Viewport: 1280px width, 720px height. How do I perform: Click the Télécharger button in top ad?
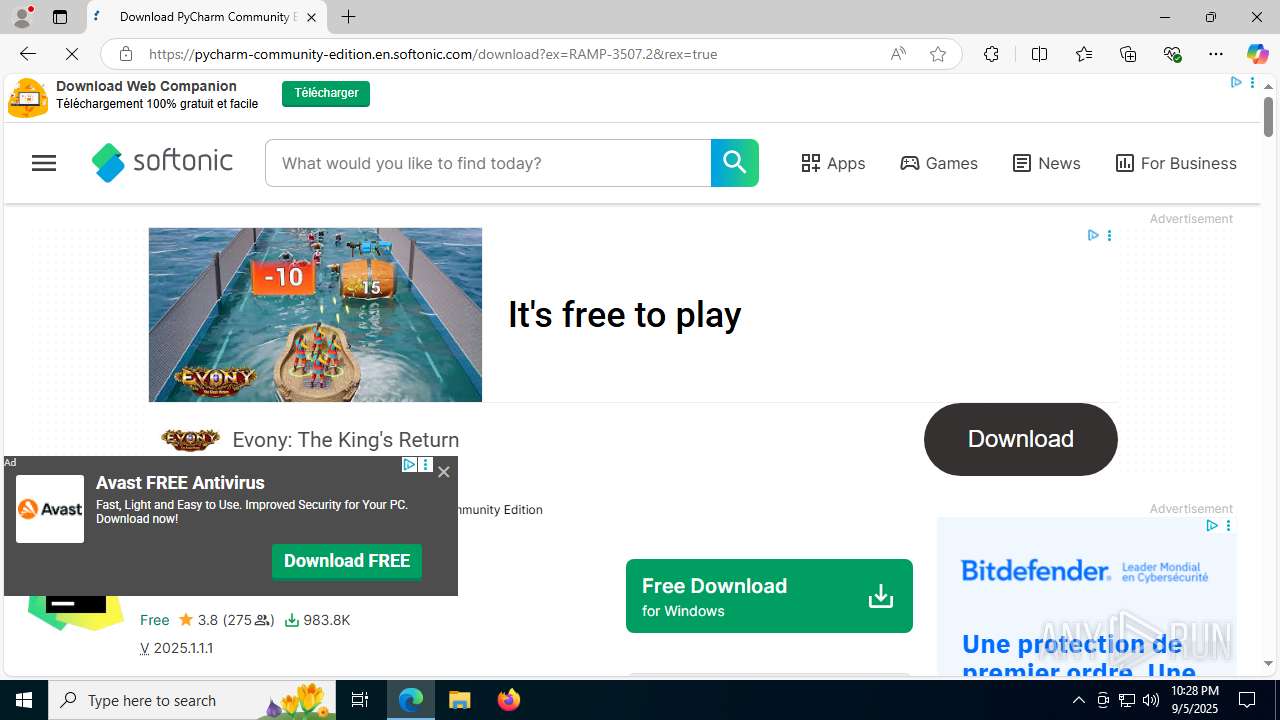click(x=326, y=93)
